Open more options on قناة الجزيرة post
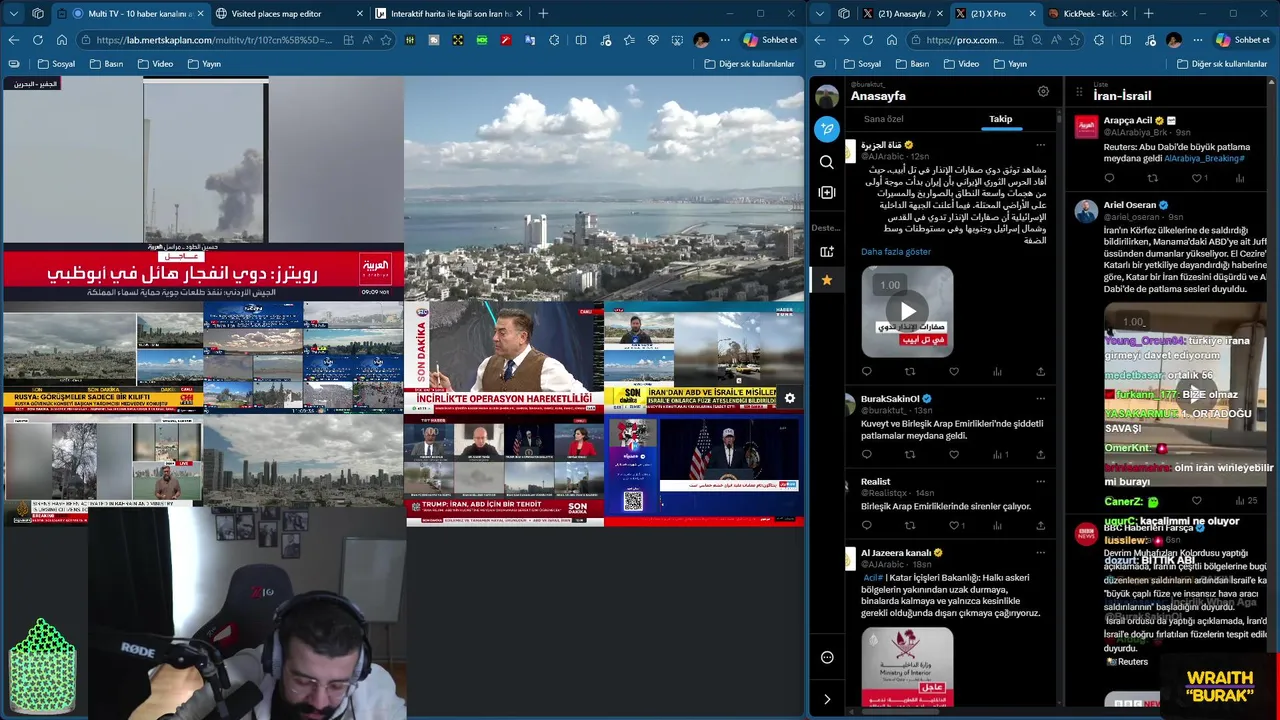This screenshot has height=720, width=1280. (x=1040, y=145)
